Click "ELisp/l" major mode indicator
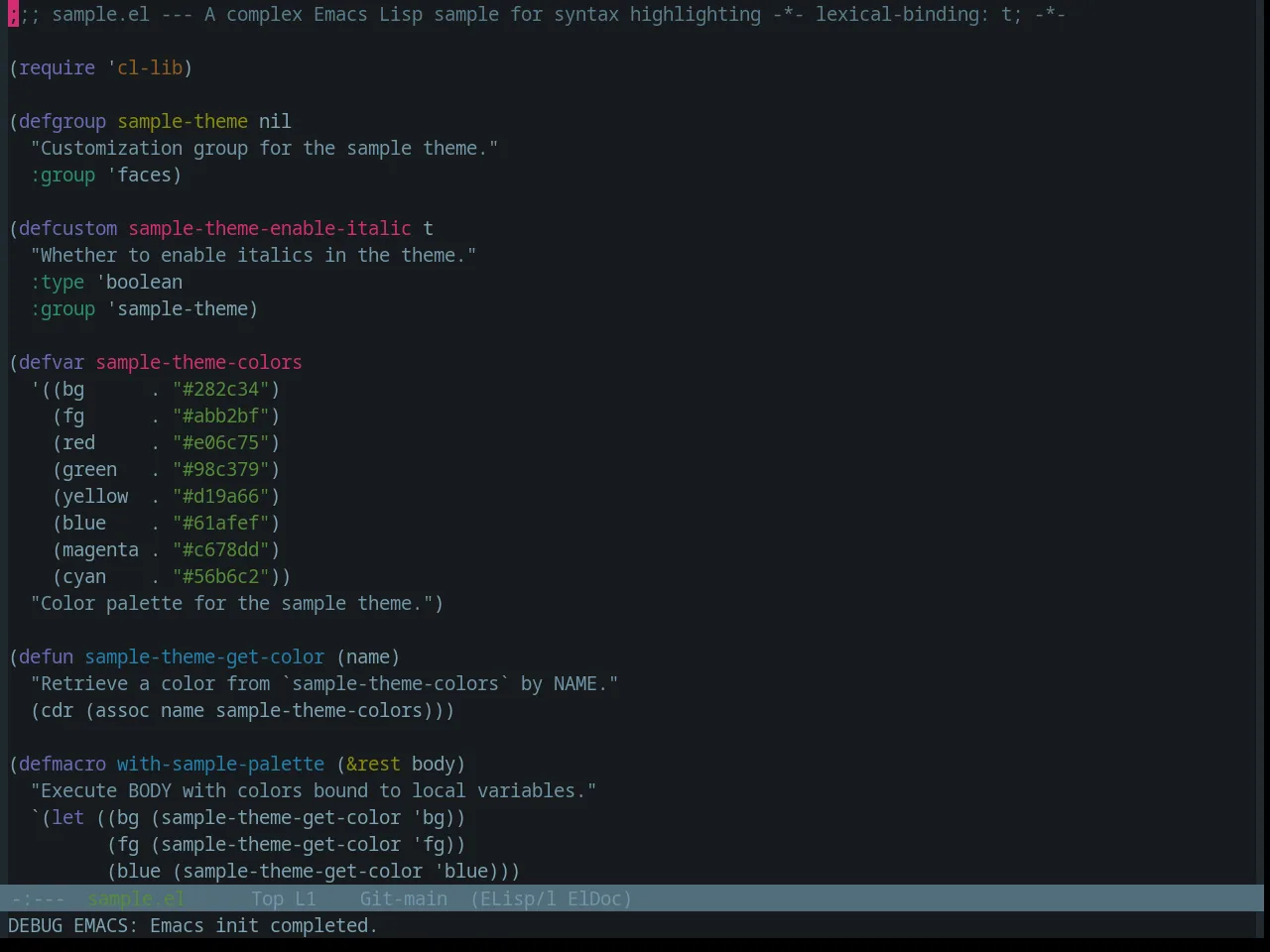 (x=518, y=898)
